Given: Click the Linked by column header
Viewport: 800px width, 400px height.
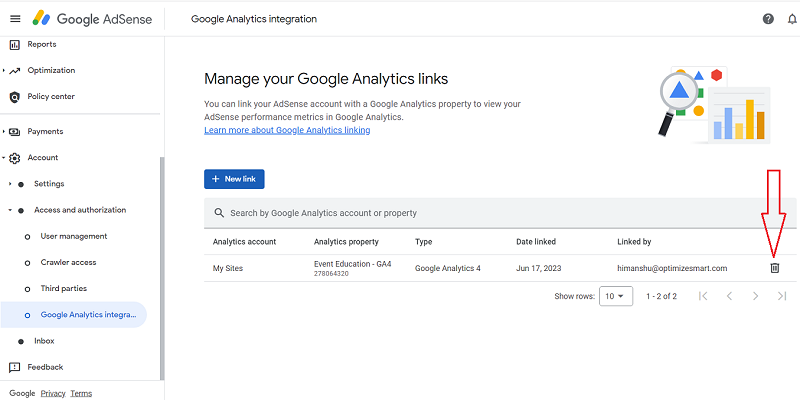Looking at the screenshot, I should pos(634,242).
